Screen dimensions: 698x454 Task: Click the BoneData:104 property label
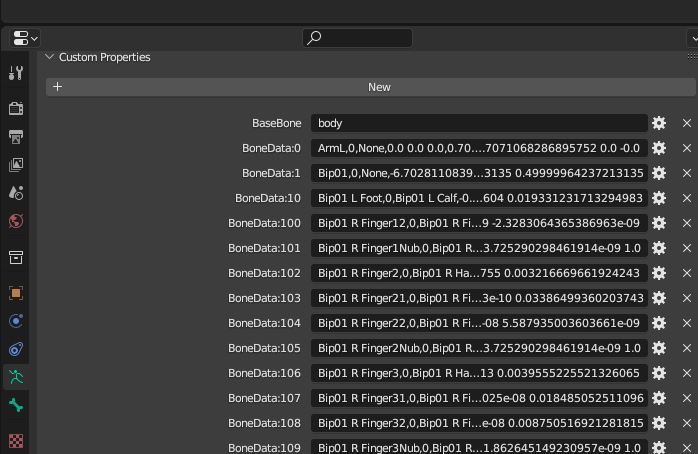tap(264, 323)
